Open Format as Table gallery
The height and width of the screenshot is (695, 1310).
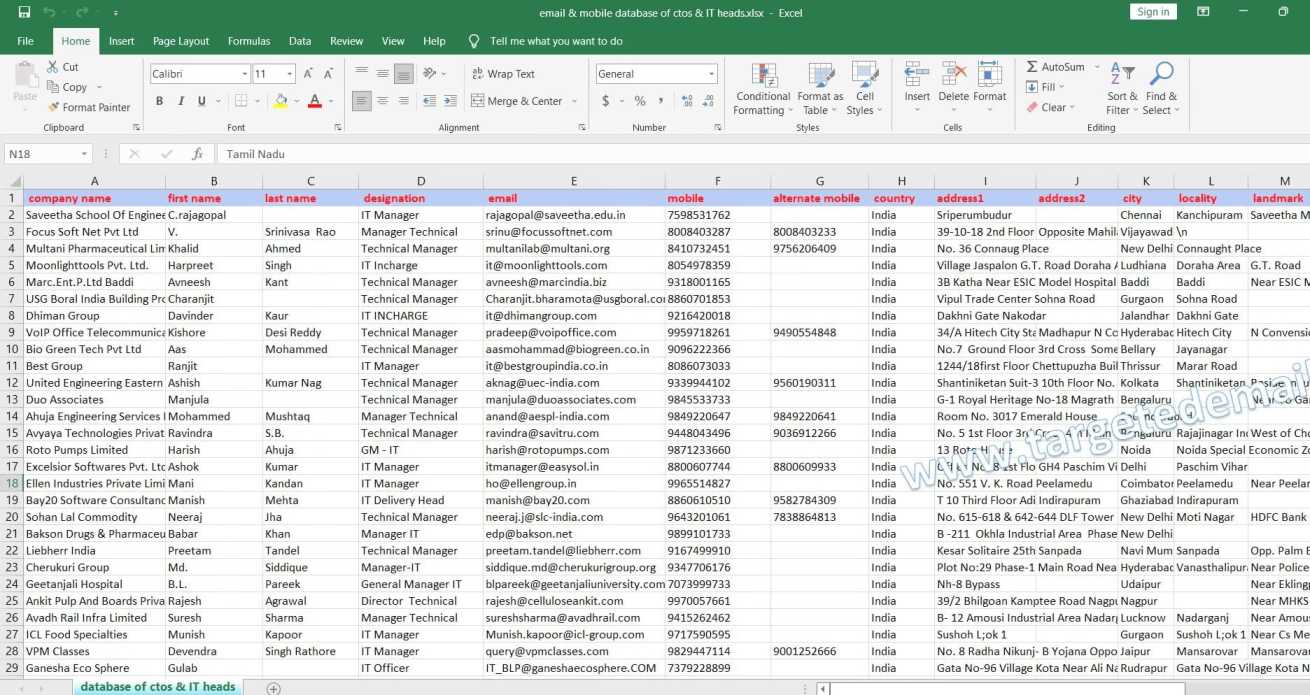click(x=821, y=88)
